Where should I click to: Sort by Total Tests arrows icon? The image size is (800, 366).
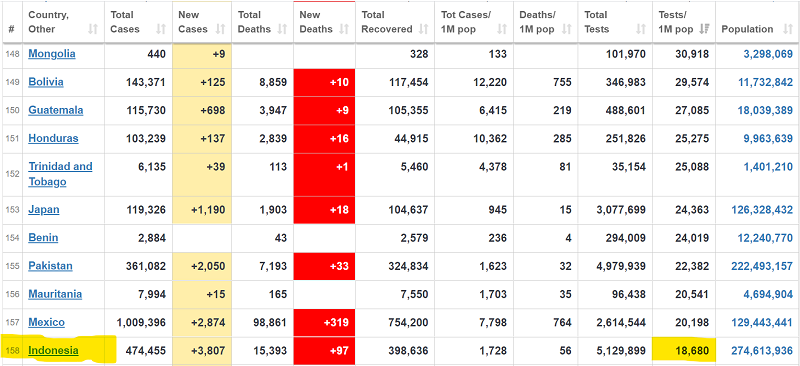(x=641, y=29)
